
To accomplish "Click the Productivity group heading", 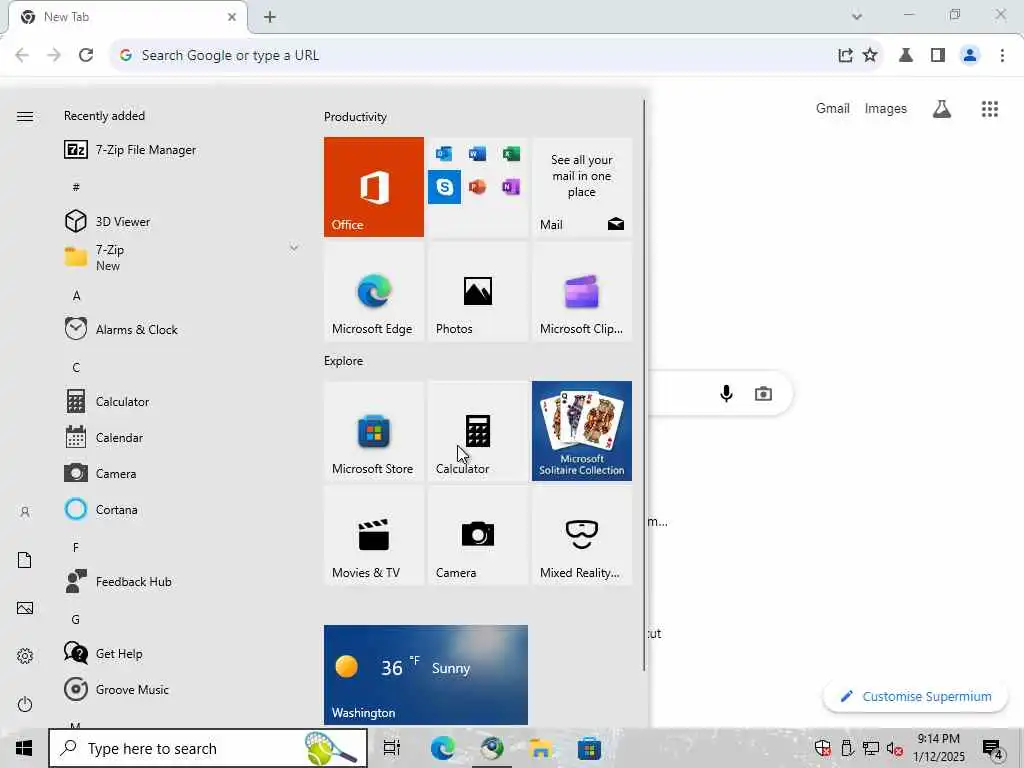I will [x=355, y=117].
